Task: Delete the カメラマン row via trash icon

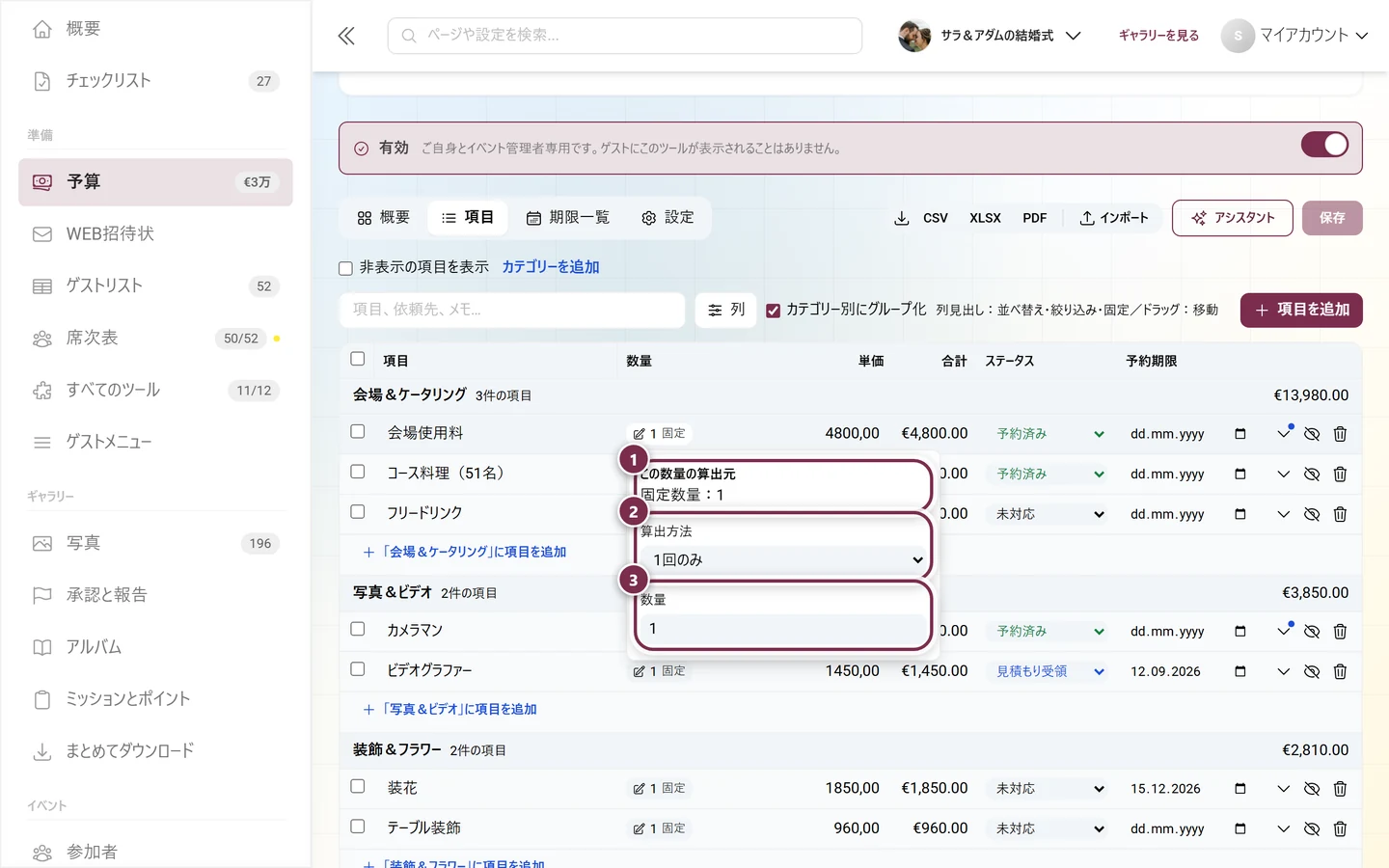Action: [1340, 632]
